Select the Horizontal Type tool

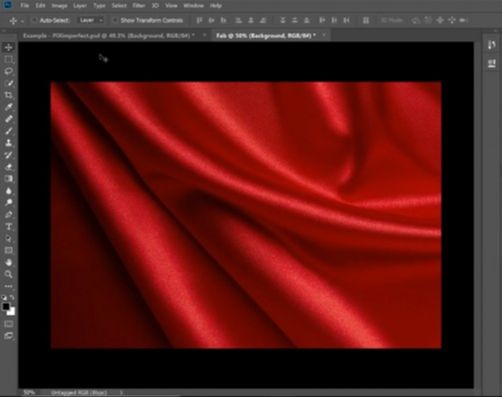tap(9, 227)
